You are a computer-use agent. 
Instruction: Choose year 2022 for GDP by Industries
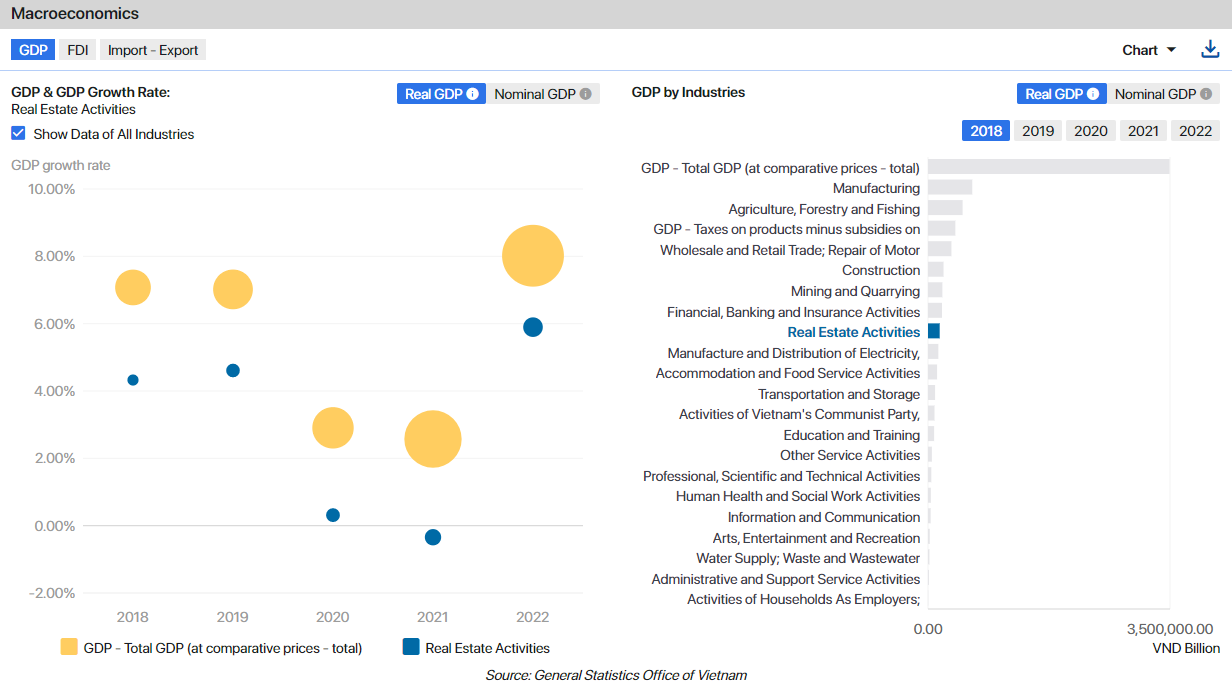point(1195,131)
